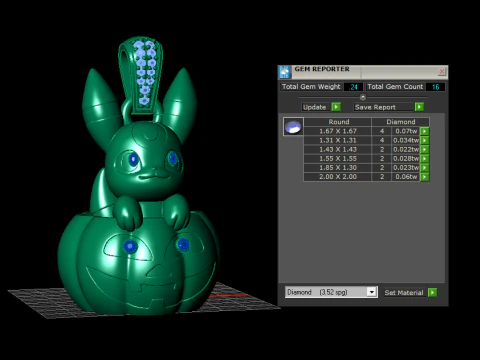Image resolution: width=480 pixels, height=360 pixels.
Task: Click the 0.06tw weight cell
Action: coord(406,177)
